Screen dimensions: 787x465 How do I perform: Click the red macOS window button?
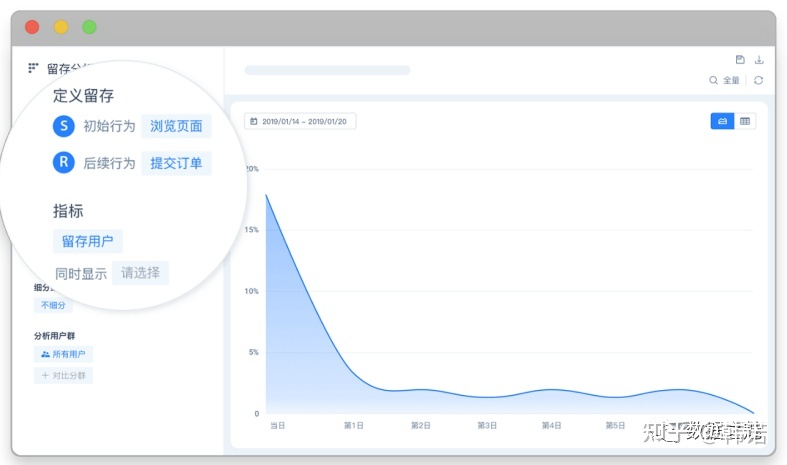click(32, 27)
